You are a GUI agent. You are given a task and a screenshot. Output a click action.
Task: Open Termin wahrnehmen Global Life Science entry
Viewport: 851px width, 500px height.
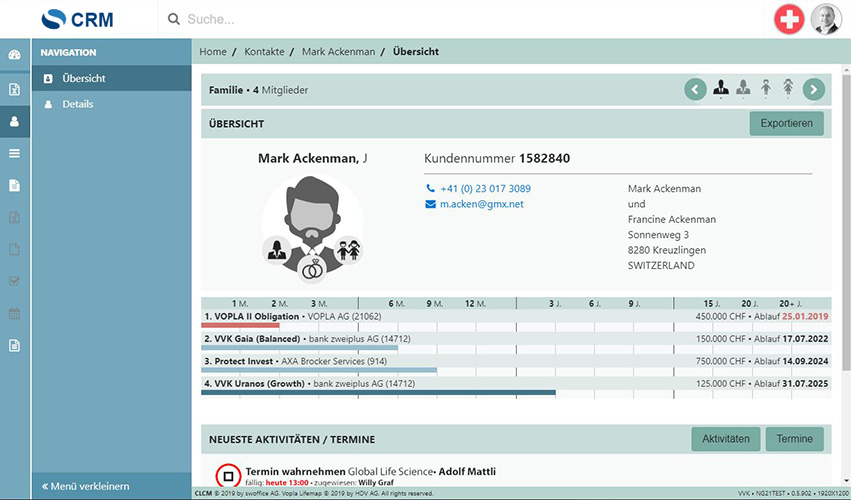[371, 471]
